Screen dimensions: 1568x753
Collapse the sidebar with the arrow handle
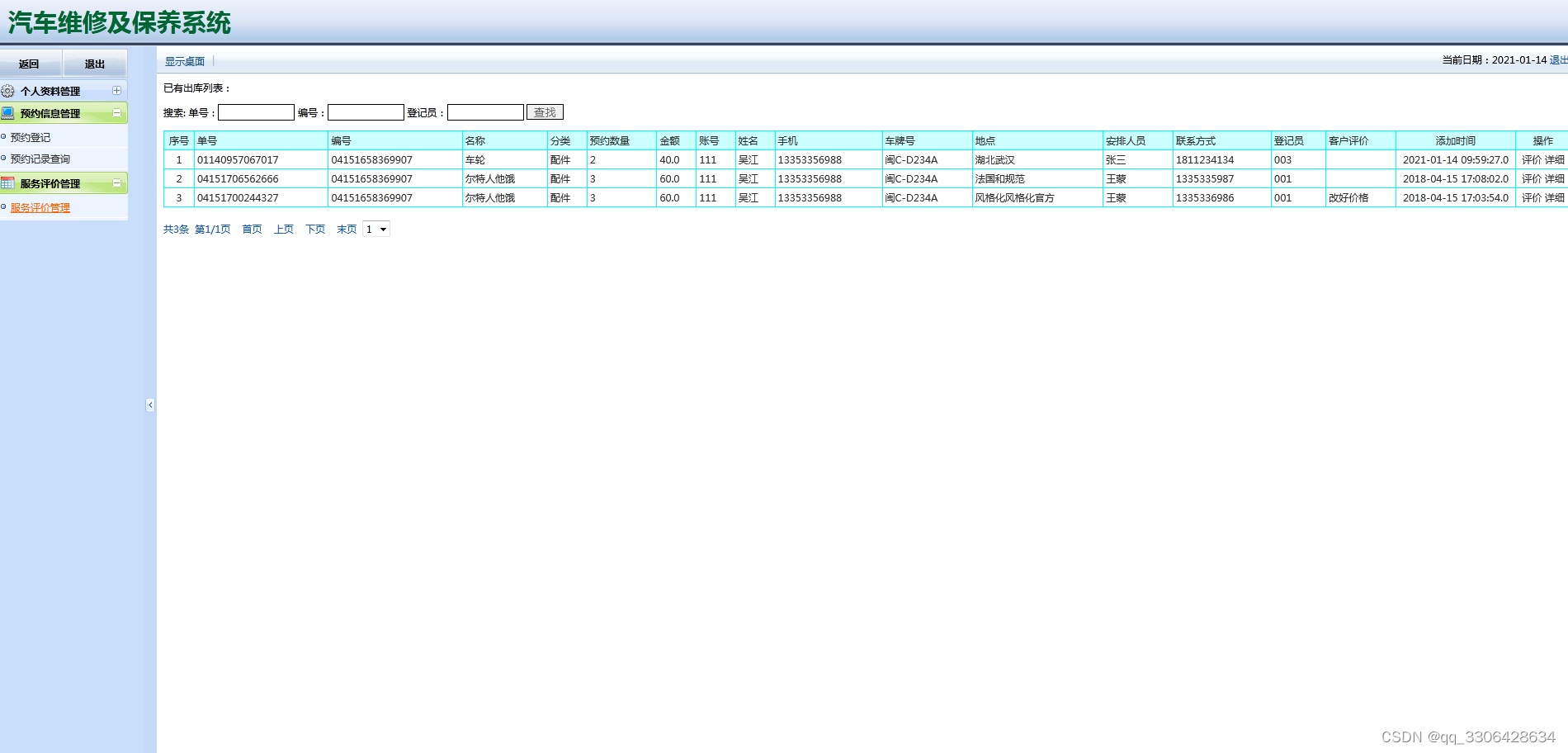pos(150,405)
